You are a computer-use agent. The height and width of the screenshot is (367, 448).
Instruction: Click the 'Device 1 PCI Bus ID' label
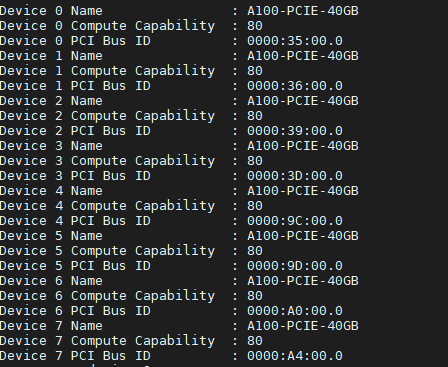[75, 86]
